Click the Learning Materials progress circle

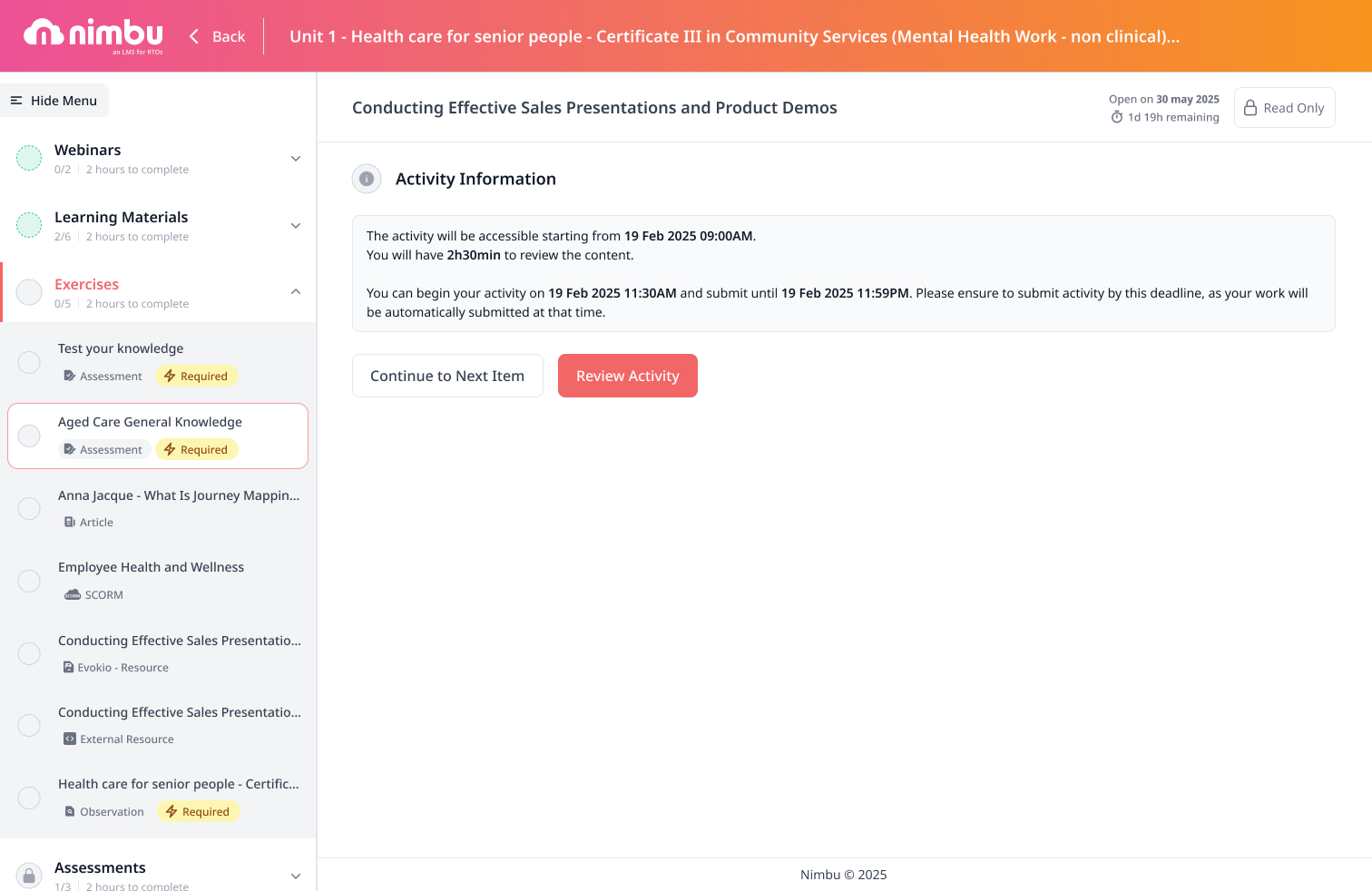pyautogui.click(x=29, y=225)
